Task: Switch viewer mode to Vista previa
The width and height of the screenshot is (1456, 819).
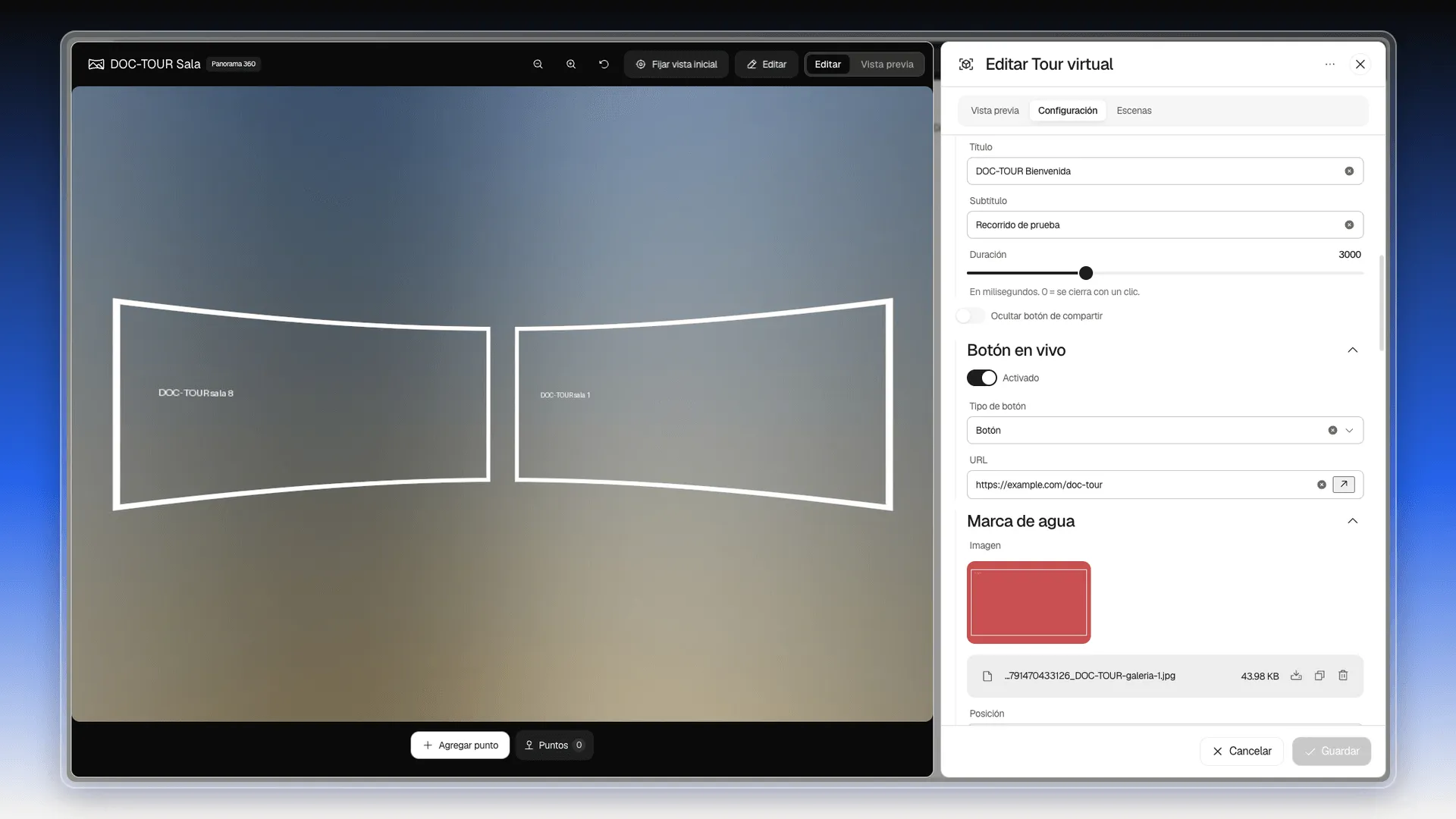Action: [x=887, y=64]
